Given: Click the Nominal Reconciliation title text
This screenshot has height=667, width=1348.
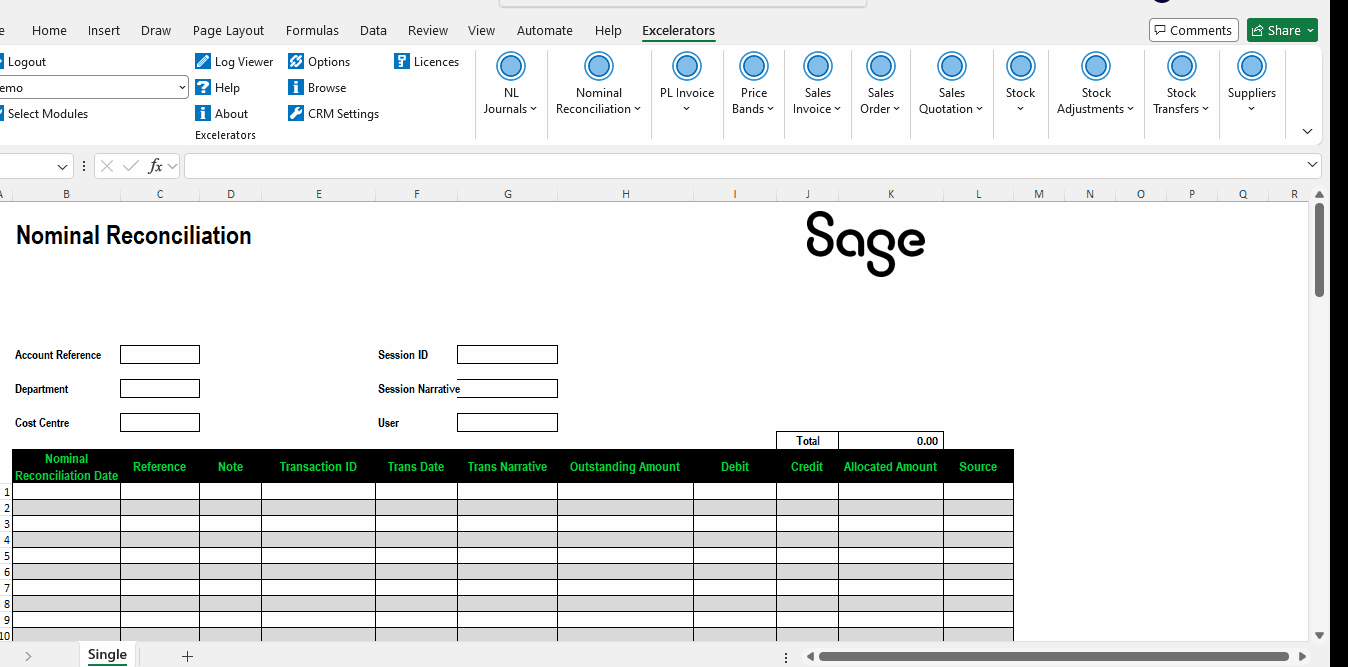Looking at the screenshot, I should (x=134, y=236).
